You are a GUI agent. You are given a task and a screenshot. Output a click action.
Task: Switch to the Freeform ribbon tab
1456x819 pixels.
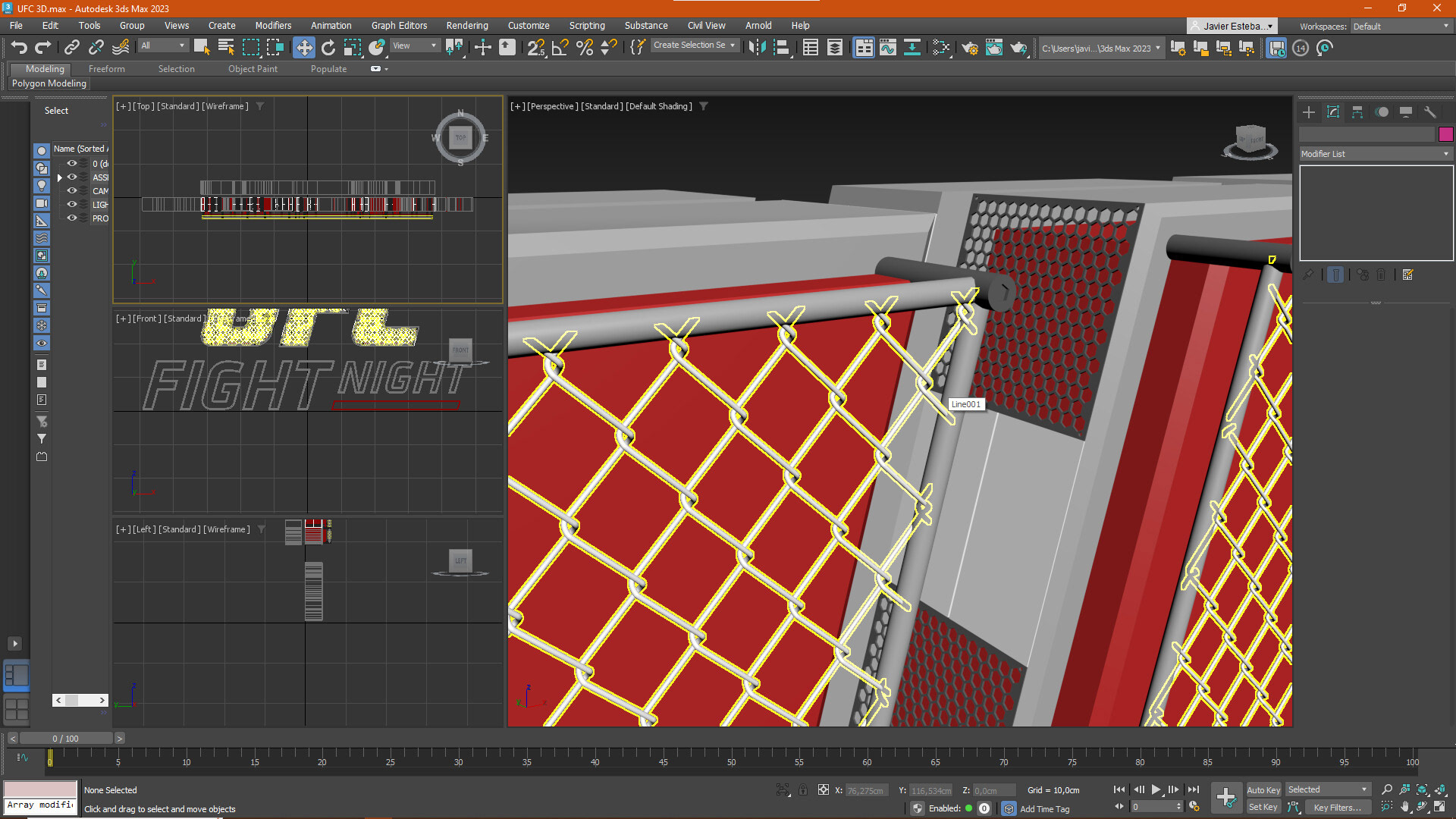click(x=106, y=69)
